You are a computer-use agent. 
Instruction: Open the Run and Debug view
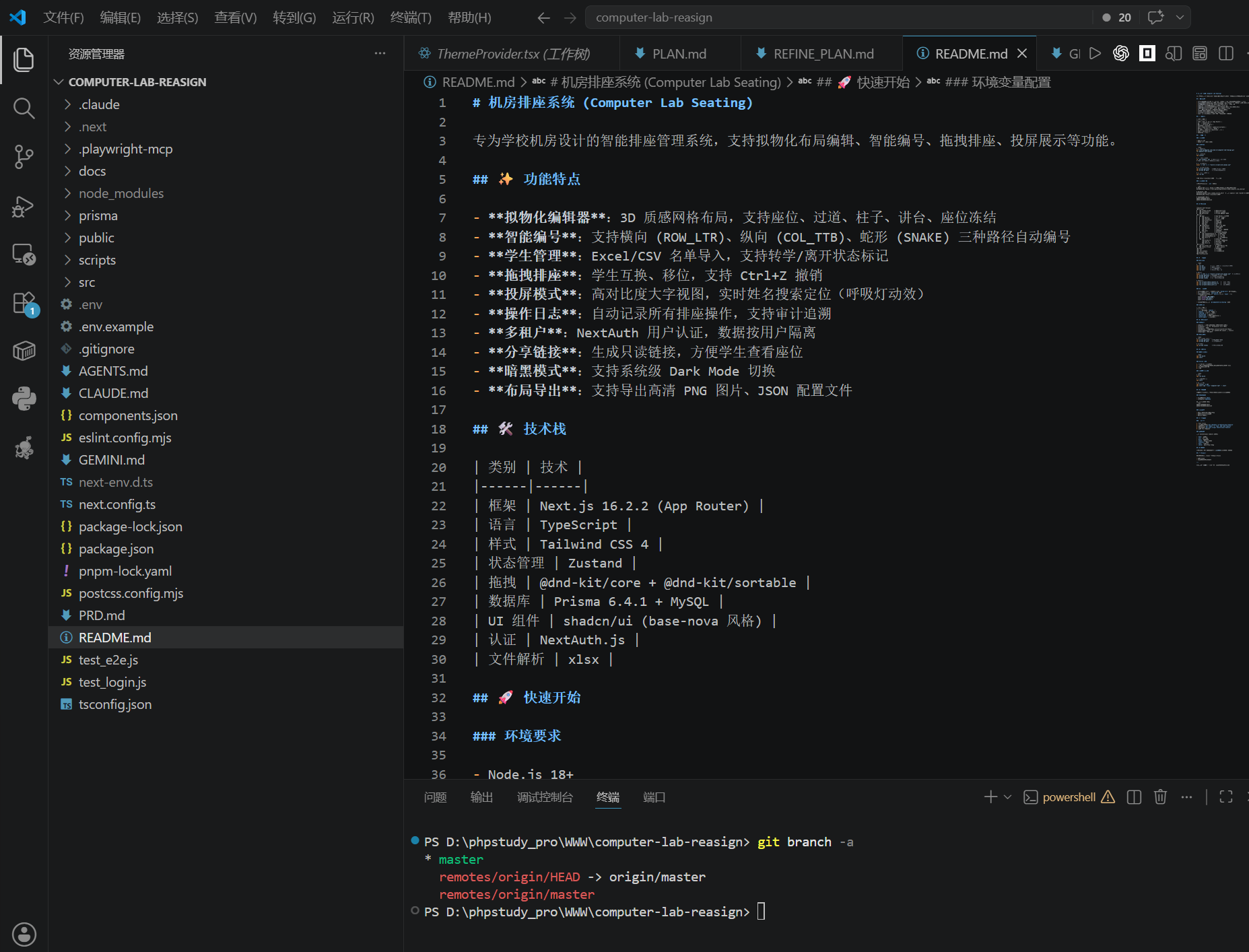click(24, 205)
